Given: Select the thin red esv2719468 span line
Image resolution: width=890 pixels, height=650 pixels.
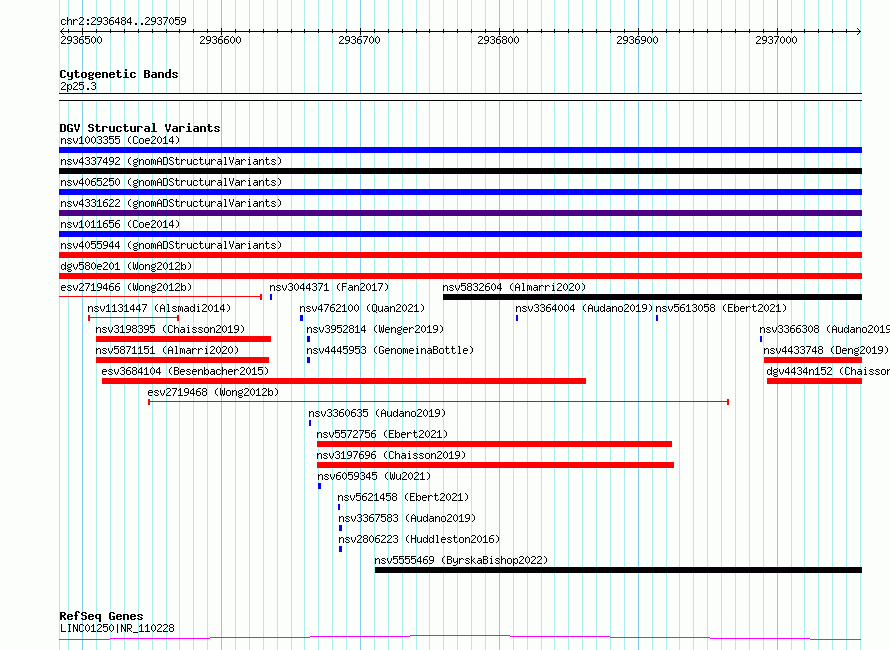Looking at the screenshot, I should 438,402.
